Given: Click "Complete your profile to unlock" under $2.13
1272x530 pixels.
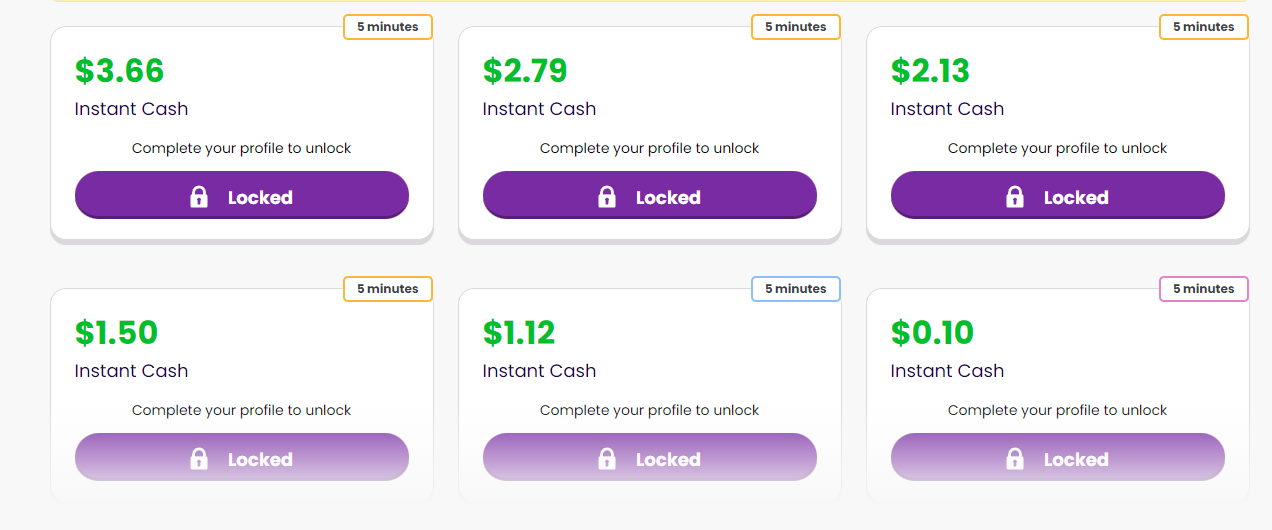Looking at the screenshot, I should (x=1057, y=148).
